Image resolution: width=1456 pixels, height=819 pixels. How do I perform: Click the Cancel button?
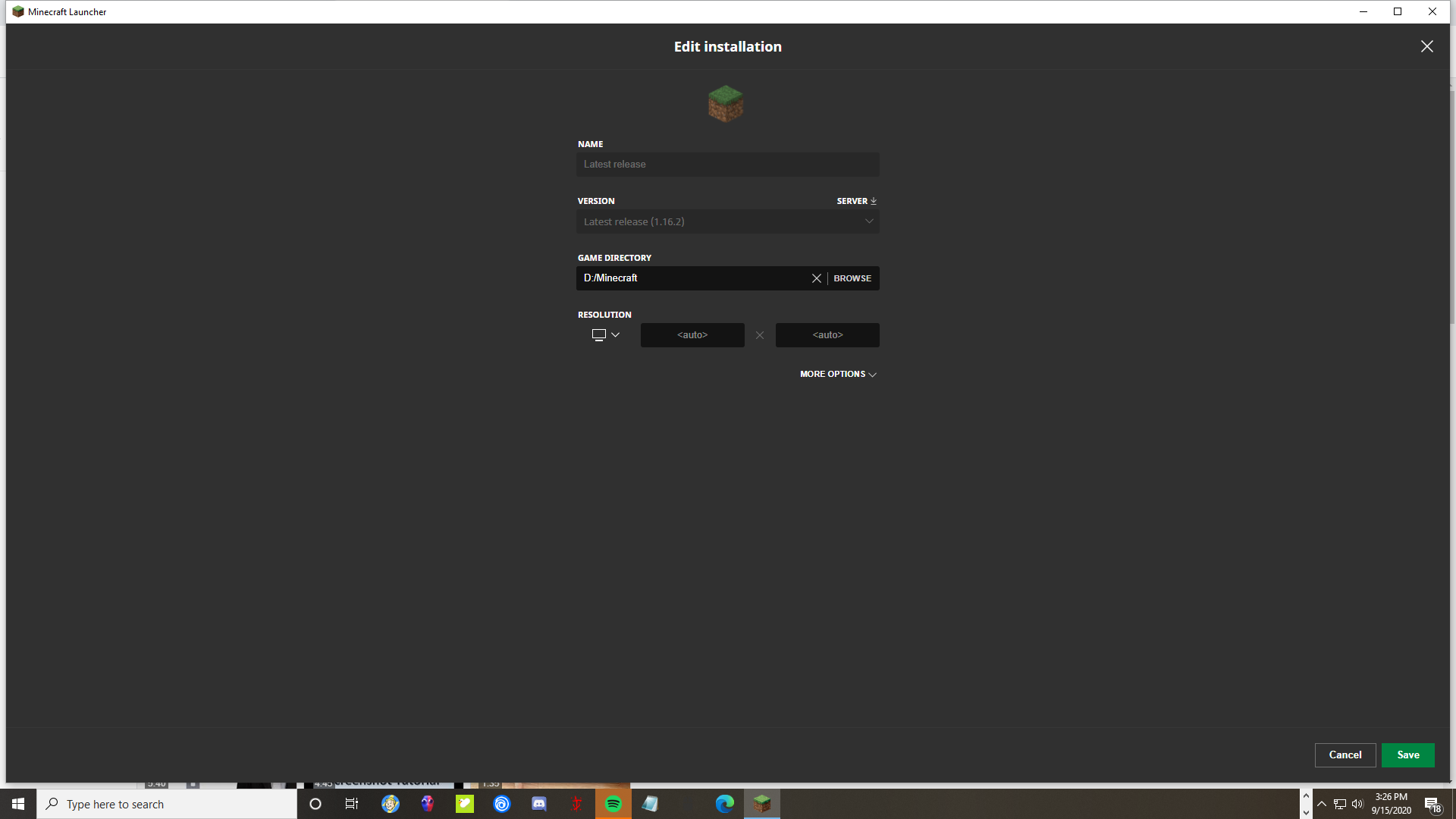click(x=1345, y=755)
